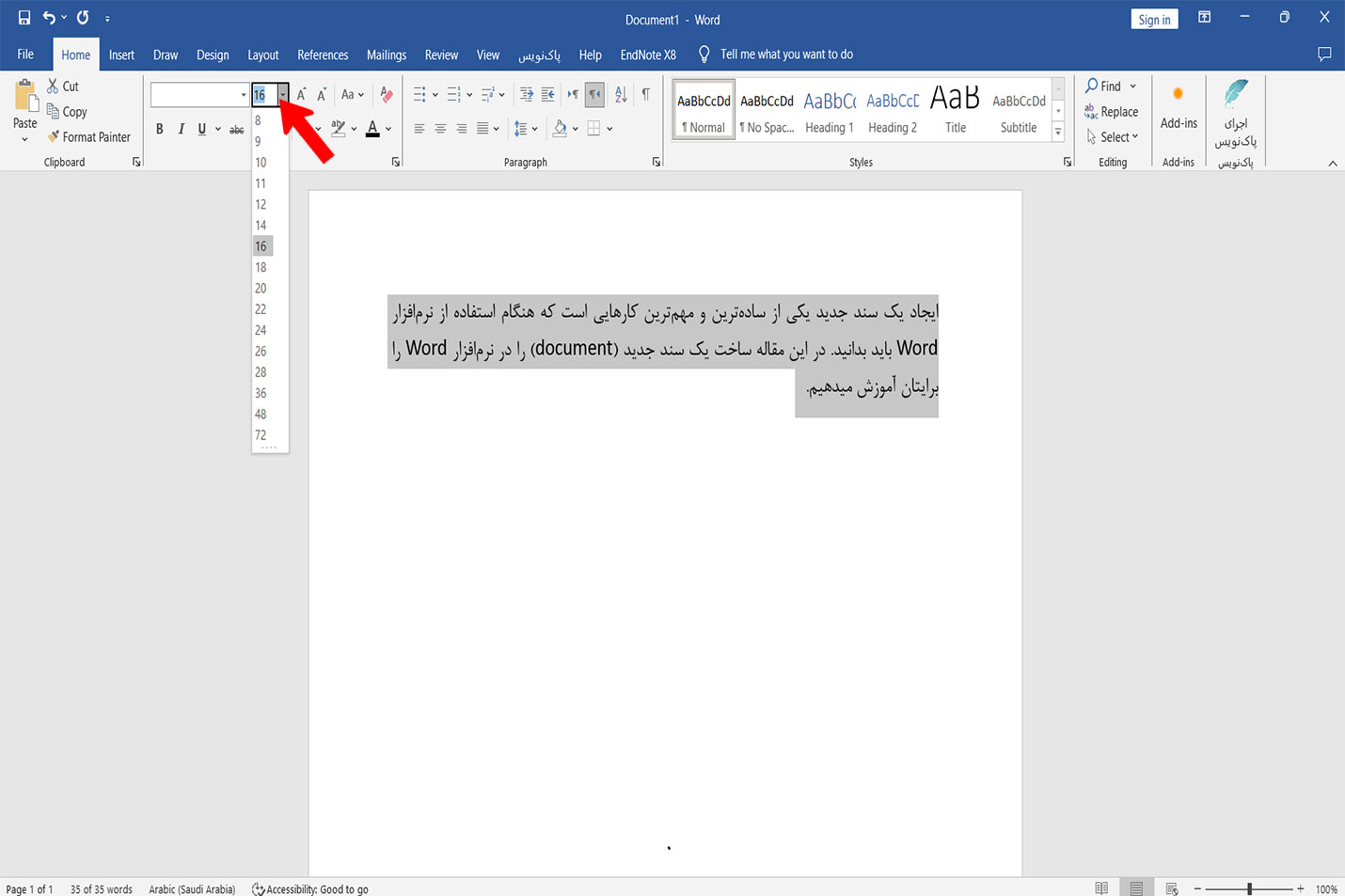Screen dimensions: 1345x896
Task: Run the Paknevis feather icon
Action: tap(1235, 94)
